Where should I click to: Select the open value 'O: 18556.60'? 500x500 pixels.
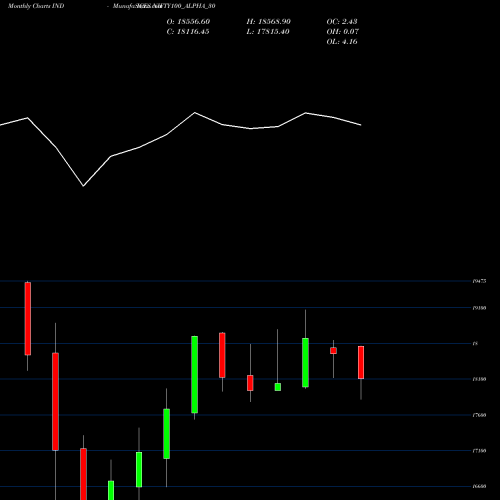(188, 22)
